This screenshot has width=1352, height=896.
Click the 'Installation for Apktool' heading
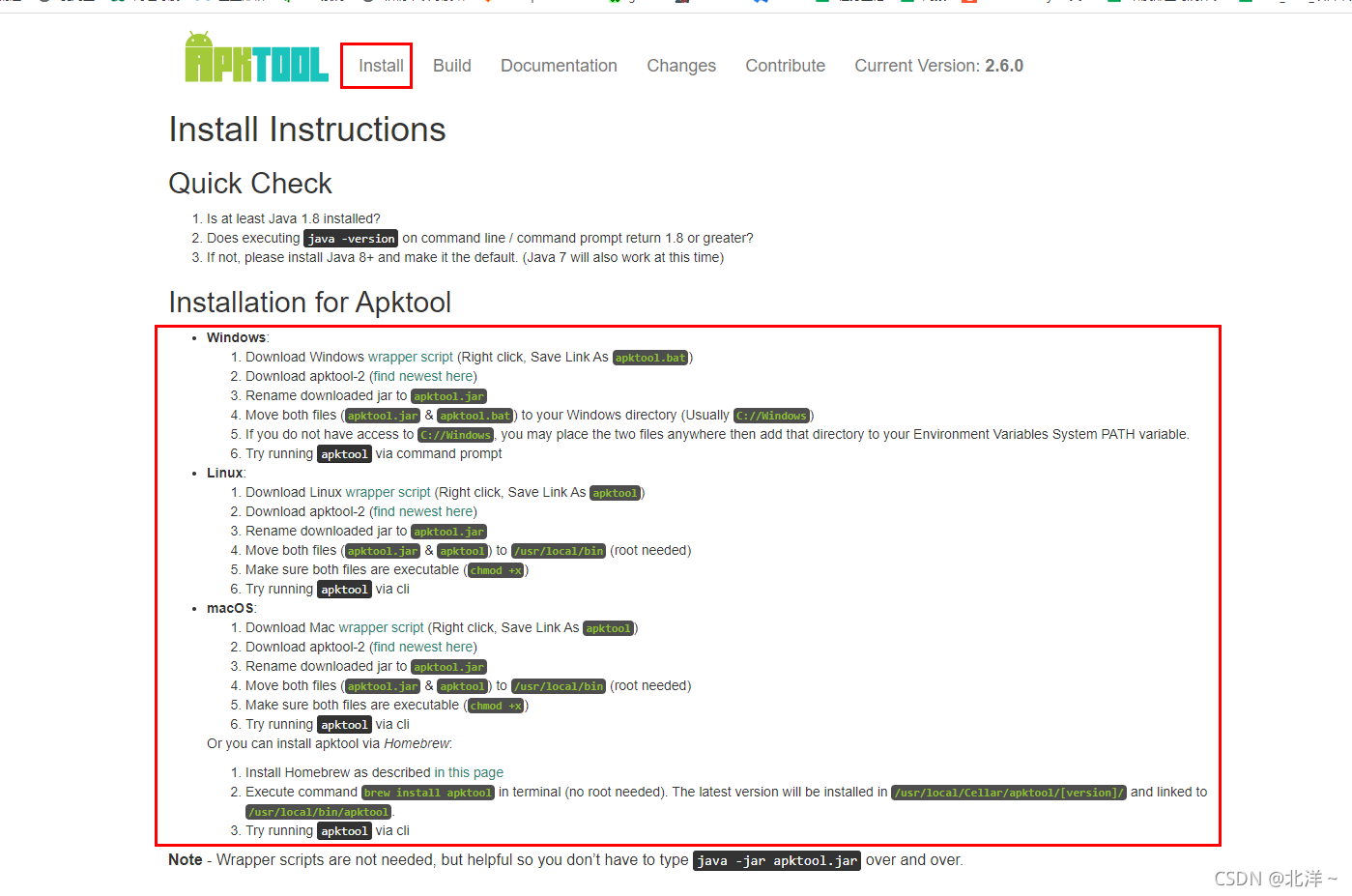click(310, 303)
